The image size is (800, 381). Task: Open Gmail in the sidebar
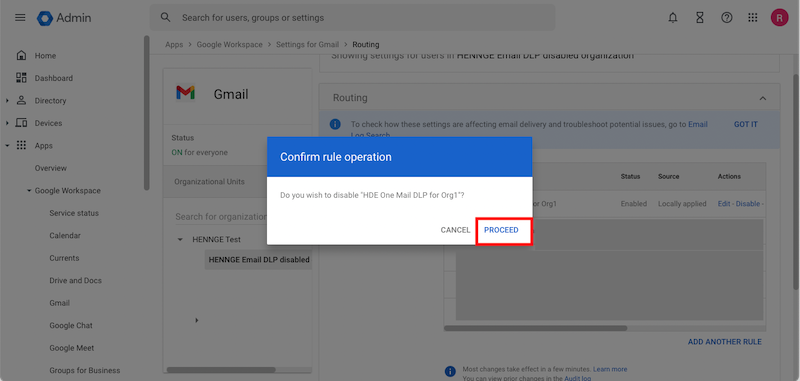coord(59,303)
